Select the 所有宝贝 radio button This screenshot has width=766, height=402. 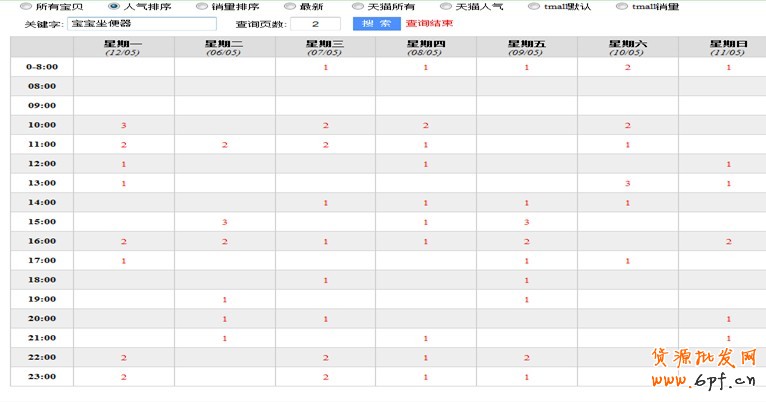[26, 7]
